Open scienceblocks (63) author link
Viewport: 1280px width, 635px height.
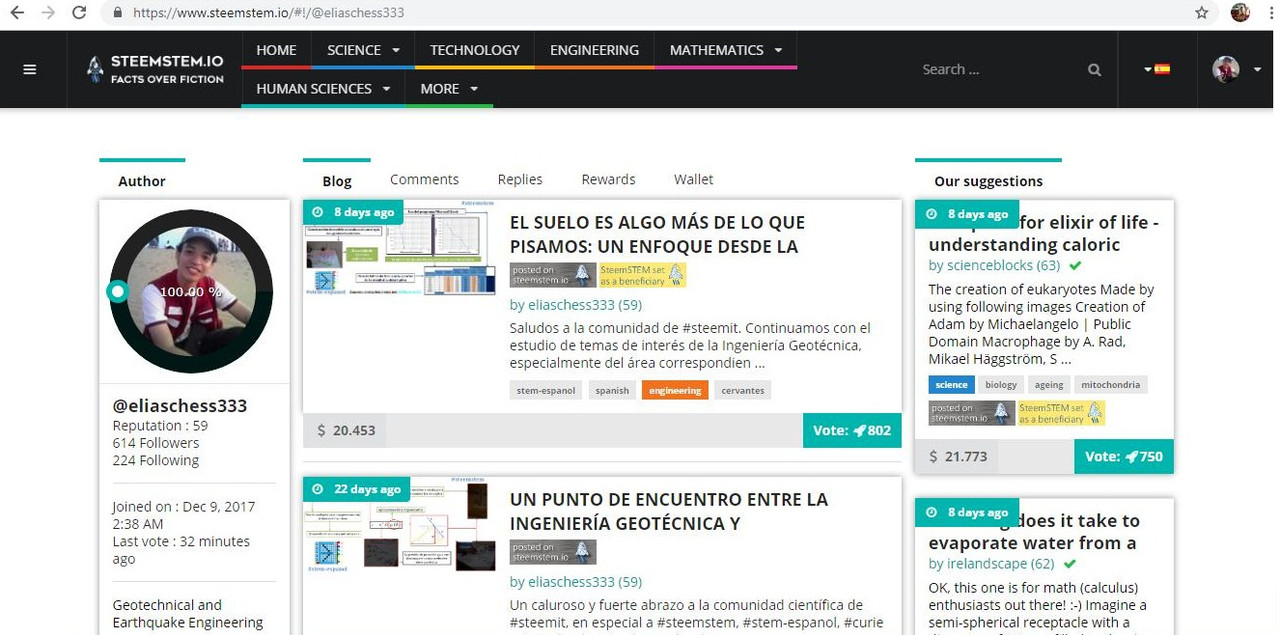pyautogui.click(x=994, y=265)
